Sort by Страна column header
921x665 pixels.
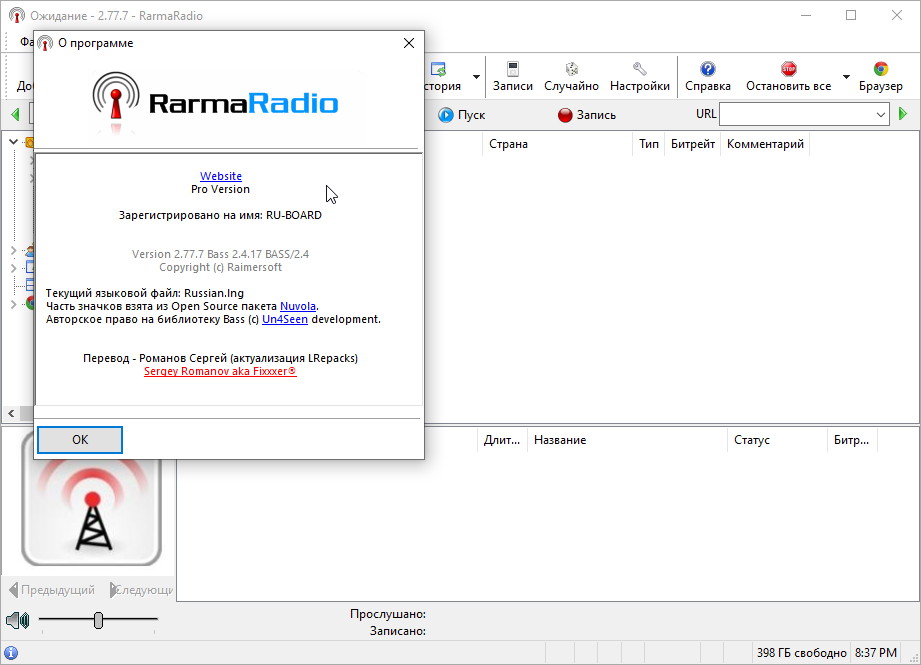click(x=557, y=144)
